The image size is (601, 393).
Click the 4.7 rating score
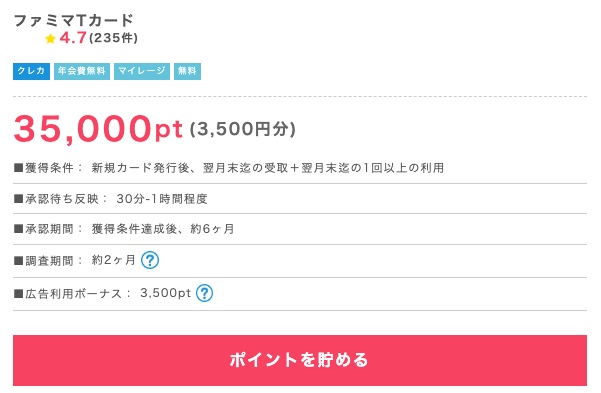pyautogui.click(x=72, y=38)
